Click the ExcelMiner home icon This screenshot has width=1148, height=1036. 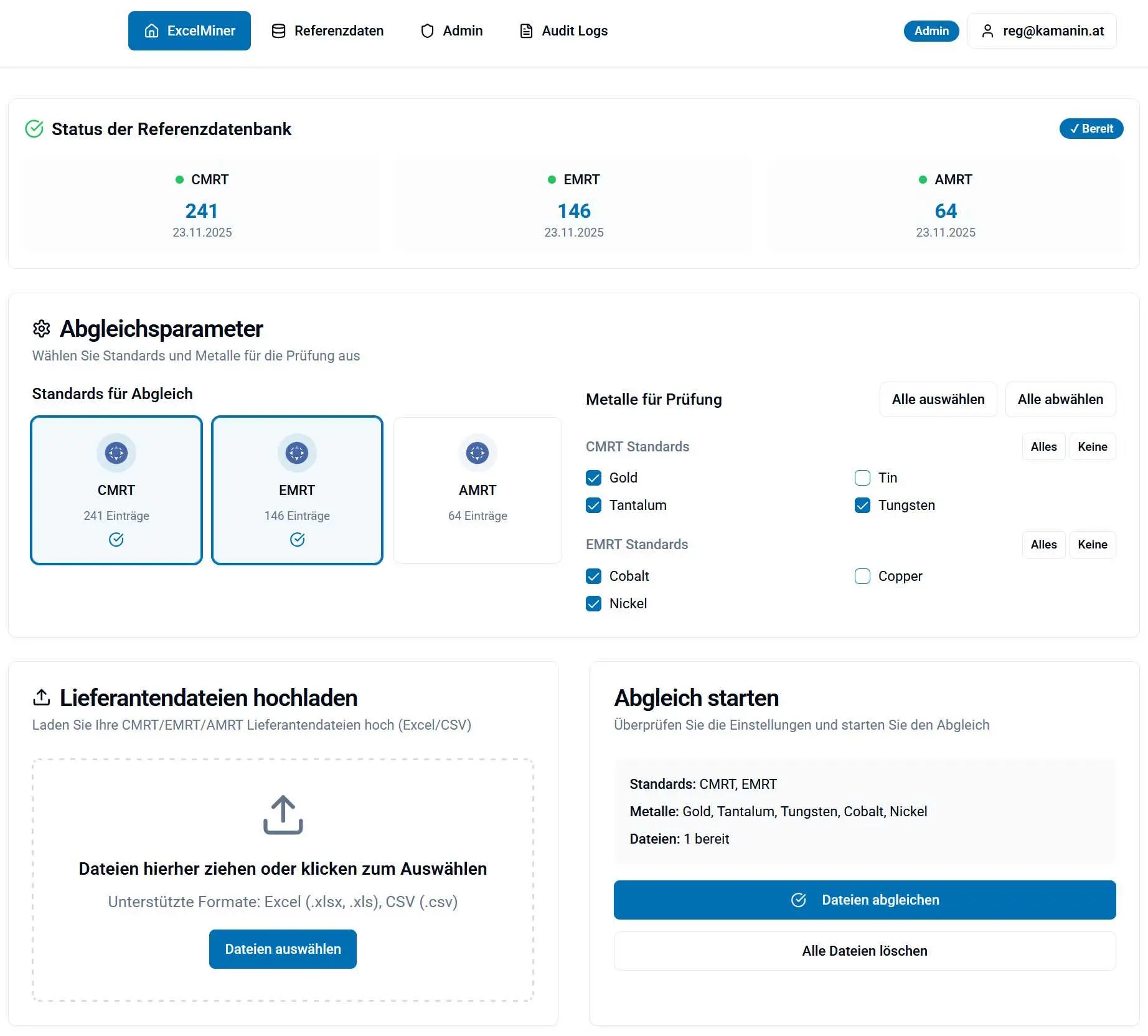(x=151, y=31)
